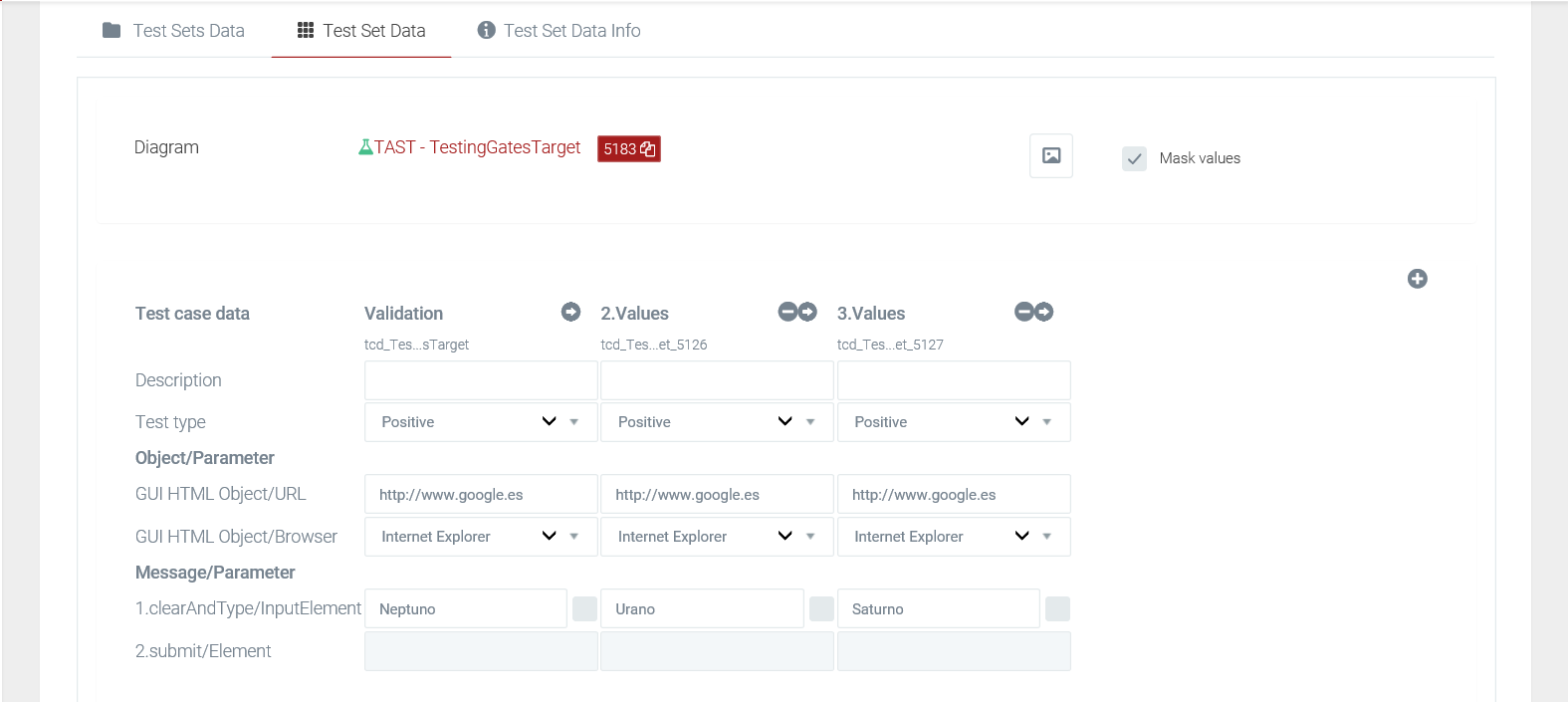Viewport: 1568px width, 702px height.
Task: Toggle the checkbox next to Saturno field
Action: click(1057, 608)
